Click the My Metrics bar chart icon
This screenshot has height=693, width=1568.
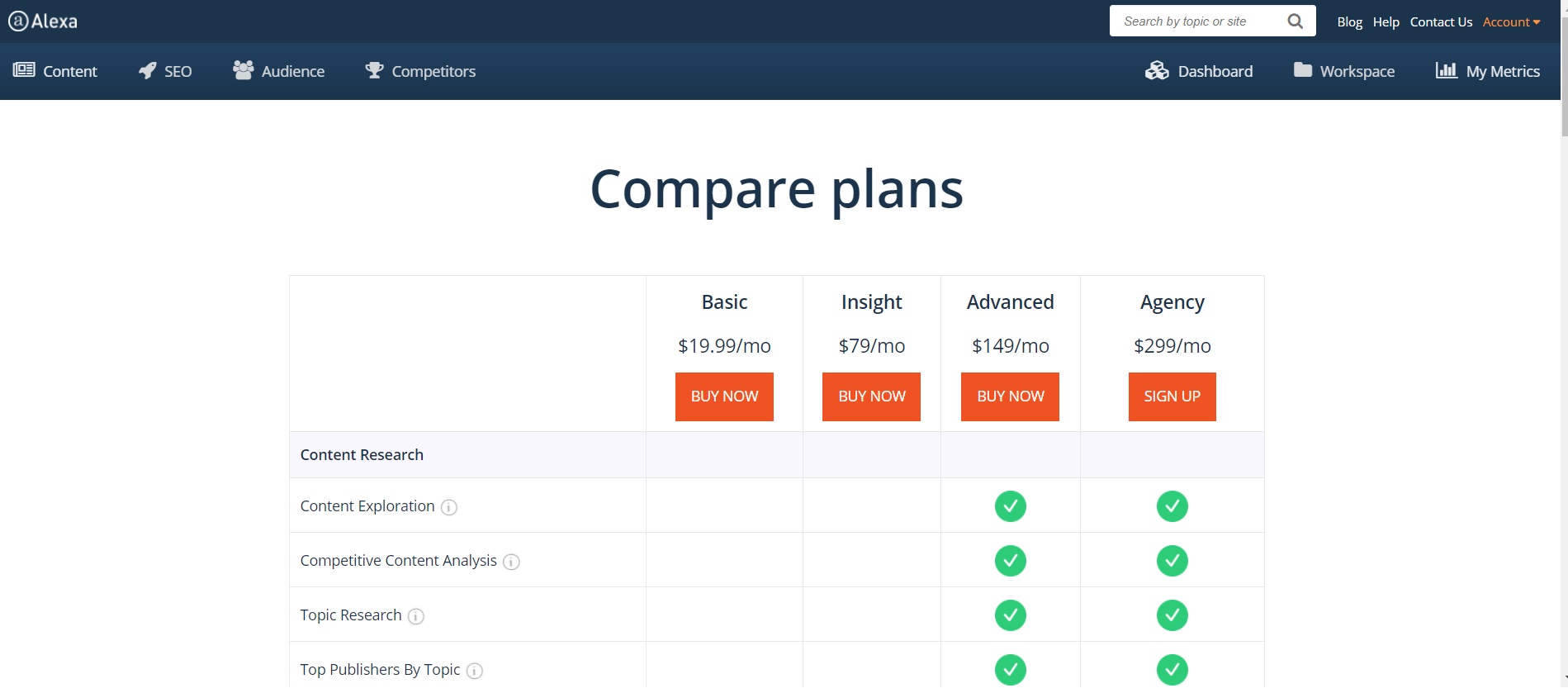click(x=1447, y=70)
